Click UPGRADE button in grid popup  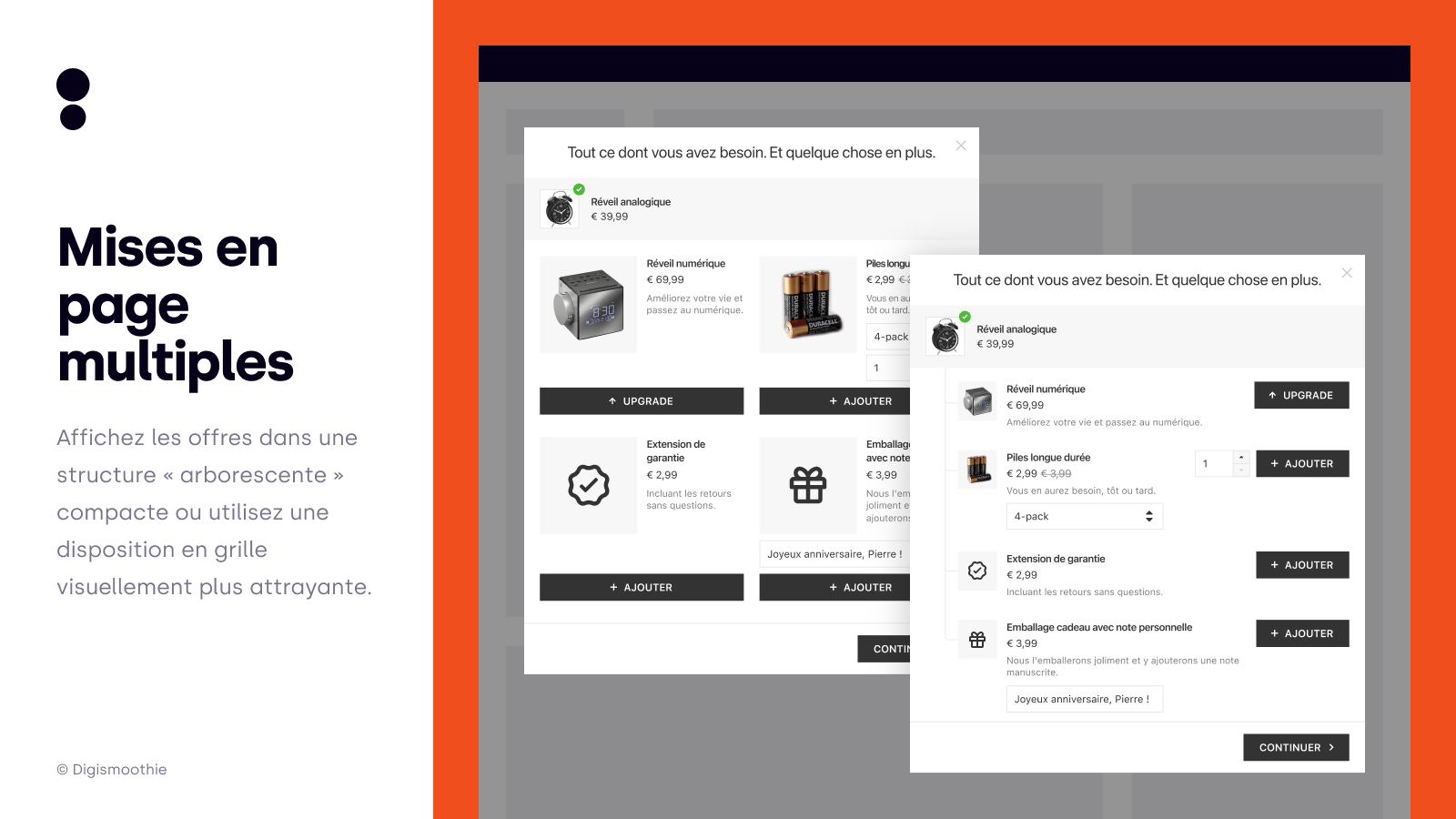click(642, 401)
